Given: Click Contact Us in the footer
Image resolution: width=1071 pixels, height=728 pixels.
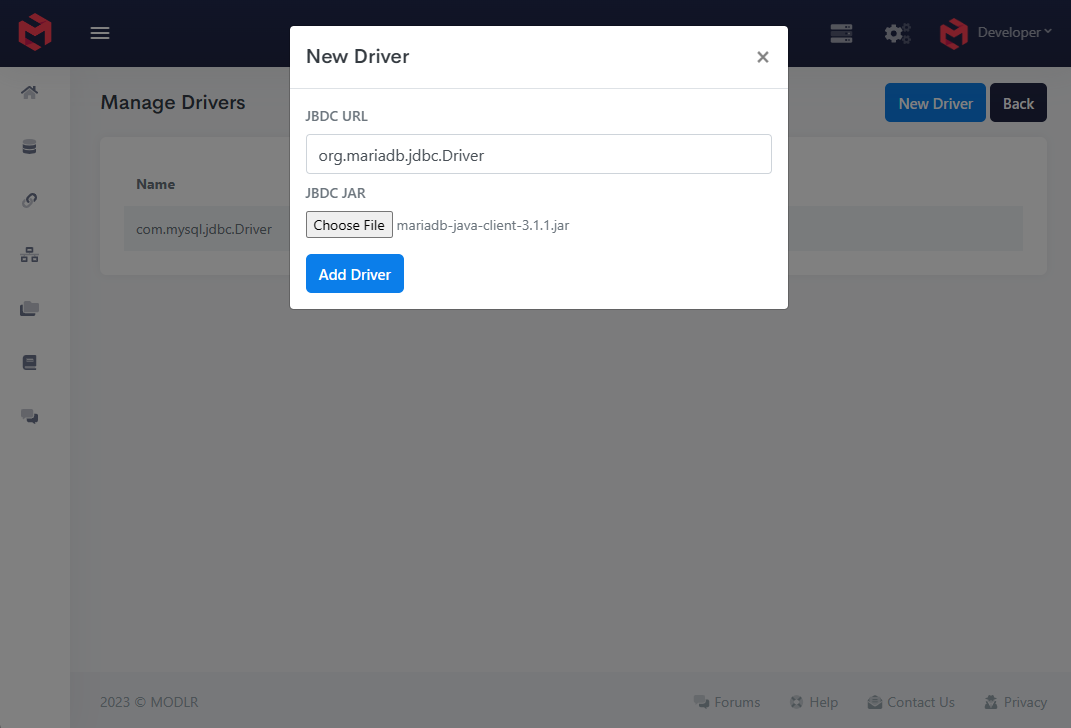Looking at the screenshot, I should tap(910, 702).
